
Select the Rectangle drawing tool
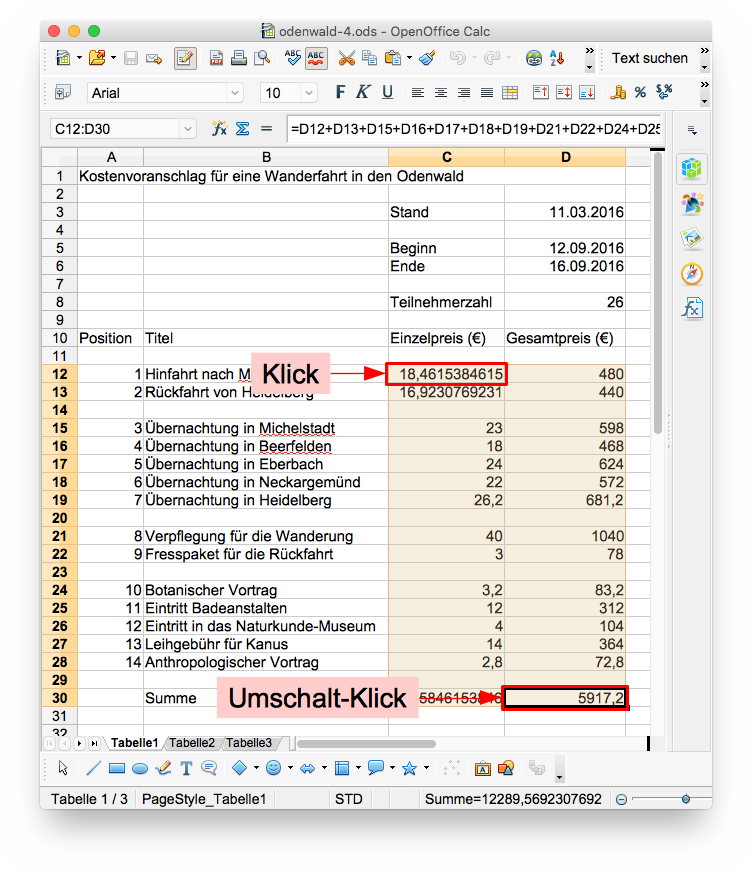117,768
